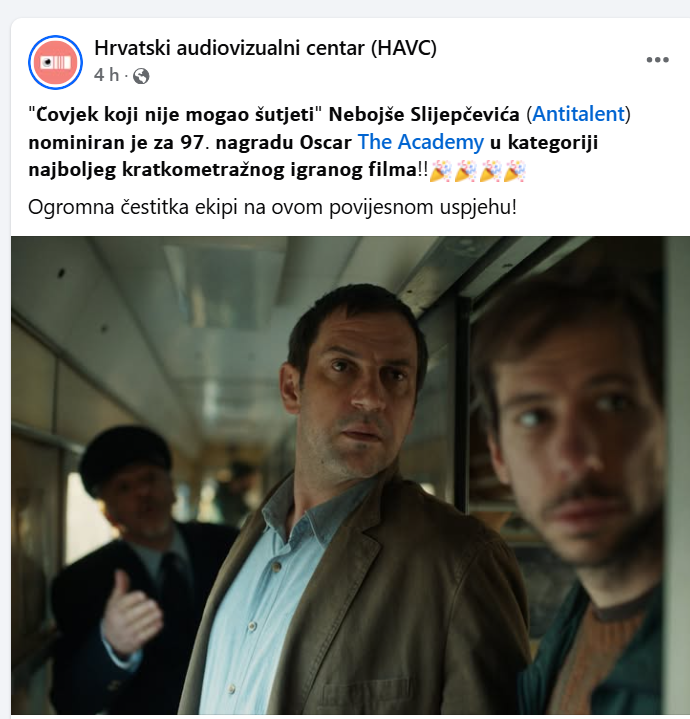
Task: Open the film still photo in viewer
Action: pos(350,476)
